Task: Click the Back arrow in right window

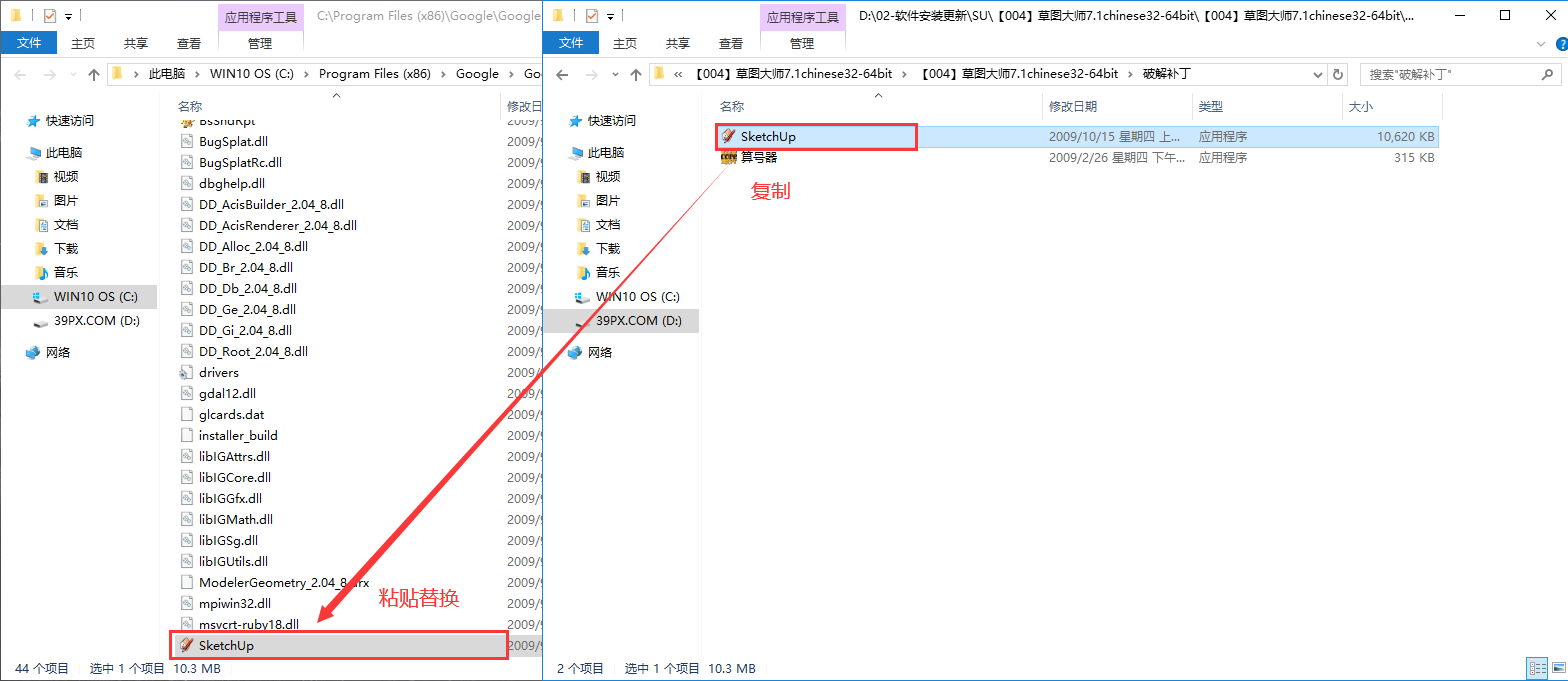Action: 562,74
